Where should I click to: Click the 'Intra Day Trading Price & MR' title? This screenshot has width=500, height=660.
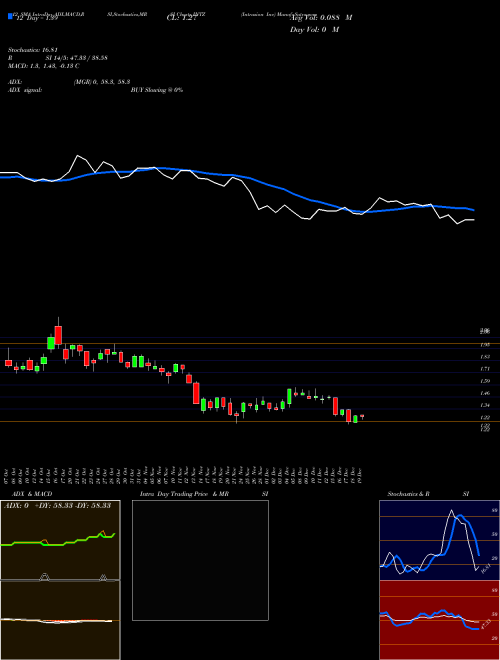click(185, 494)
